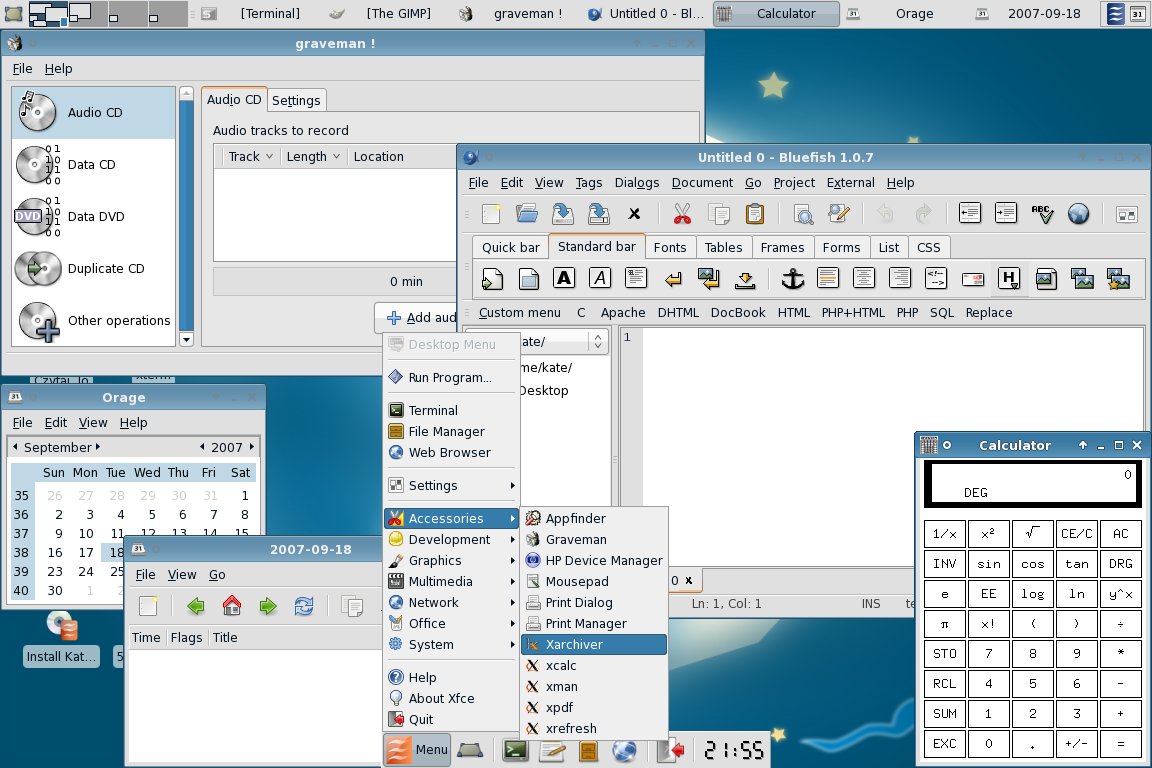The width and height of the screenshot is (1152, 768).
Task: Click Run Program in desktop menu
Action: (451, 378)
